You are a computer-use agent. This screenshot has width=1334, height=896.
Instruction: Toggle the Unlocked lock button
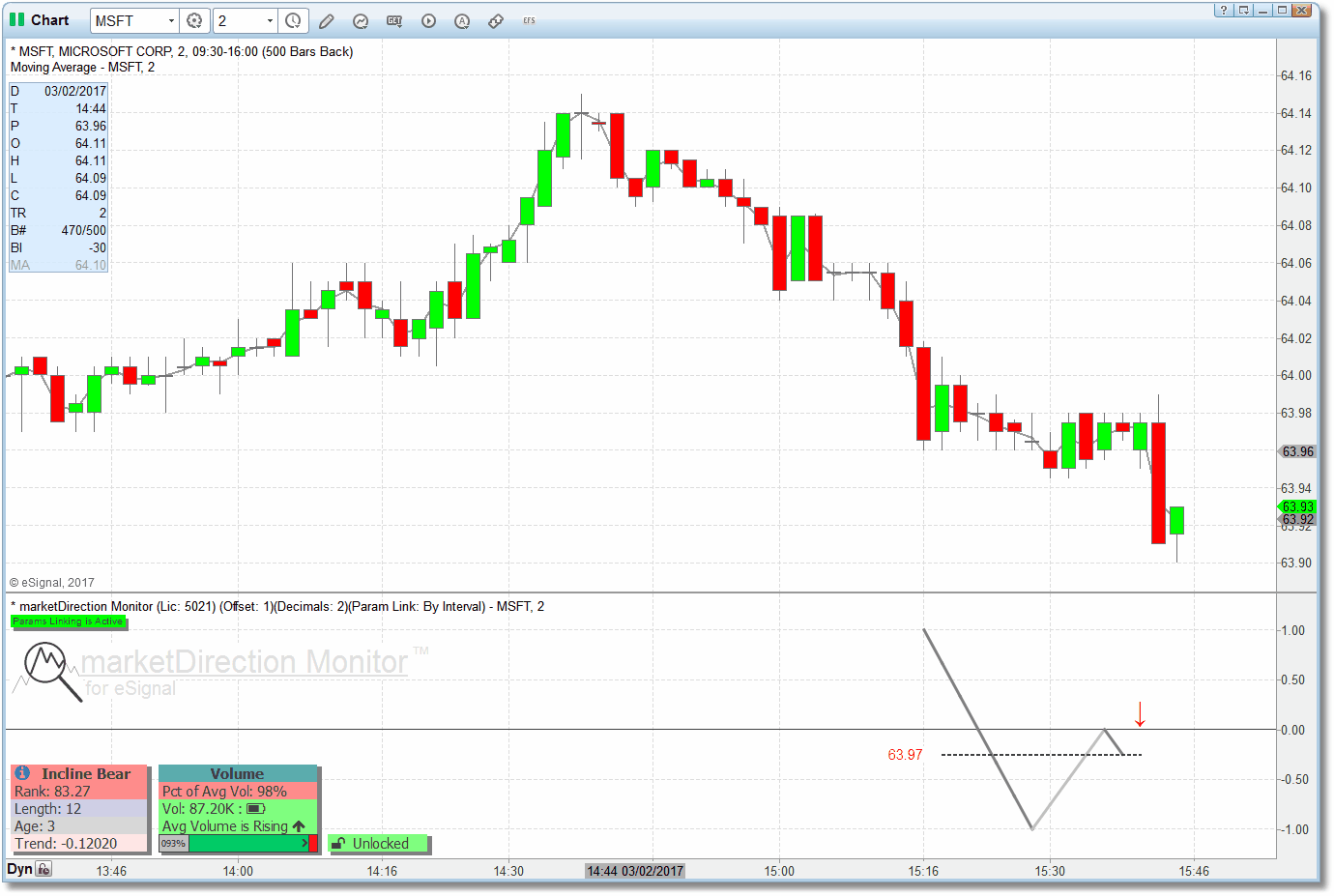point(379,844)
